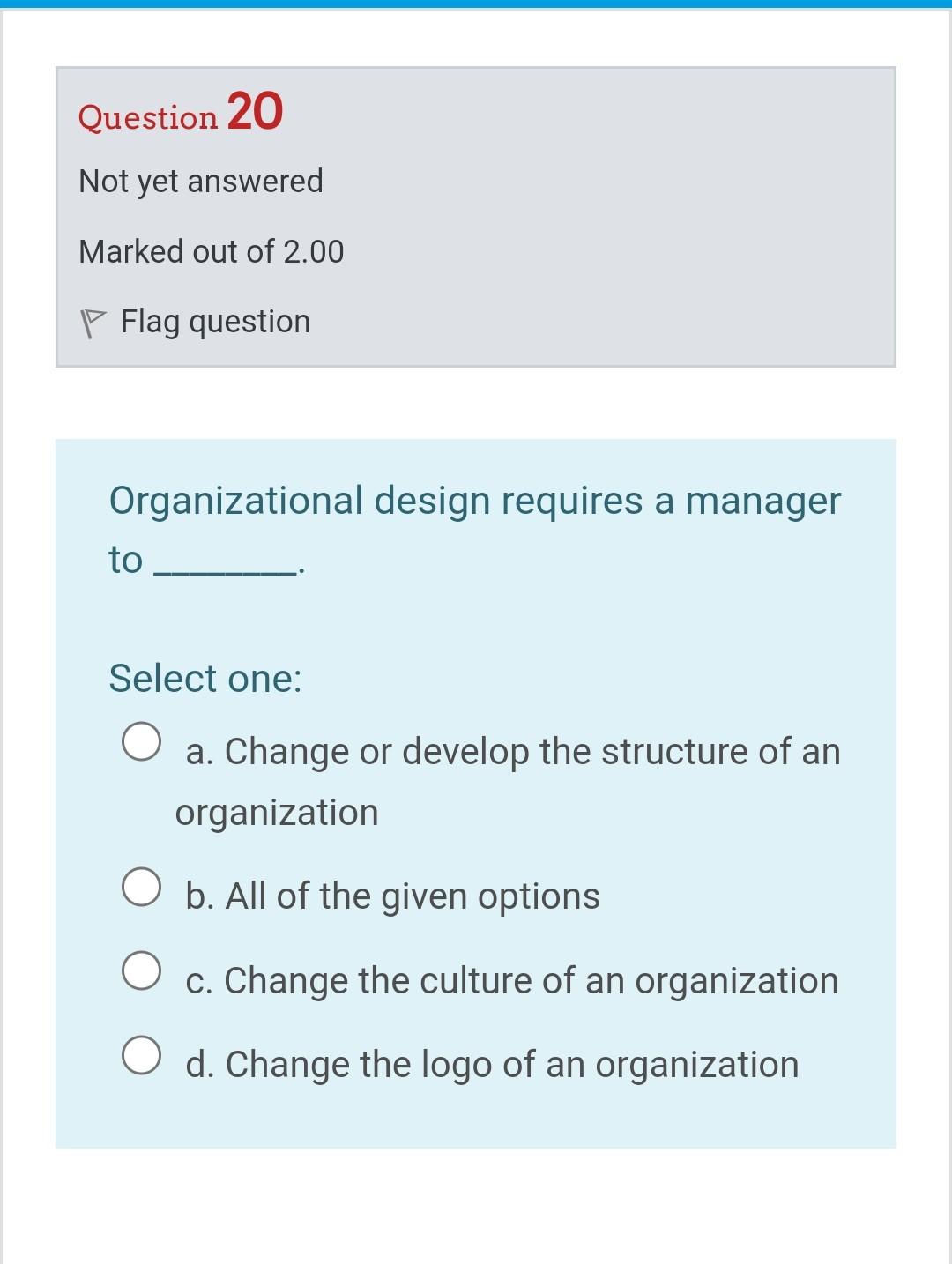Click label text 'All of the given options'
This screenshot has height=1264, width=952.
(x=413, y=896)
